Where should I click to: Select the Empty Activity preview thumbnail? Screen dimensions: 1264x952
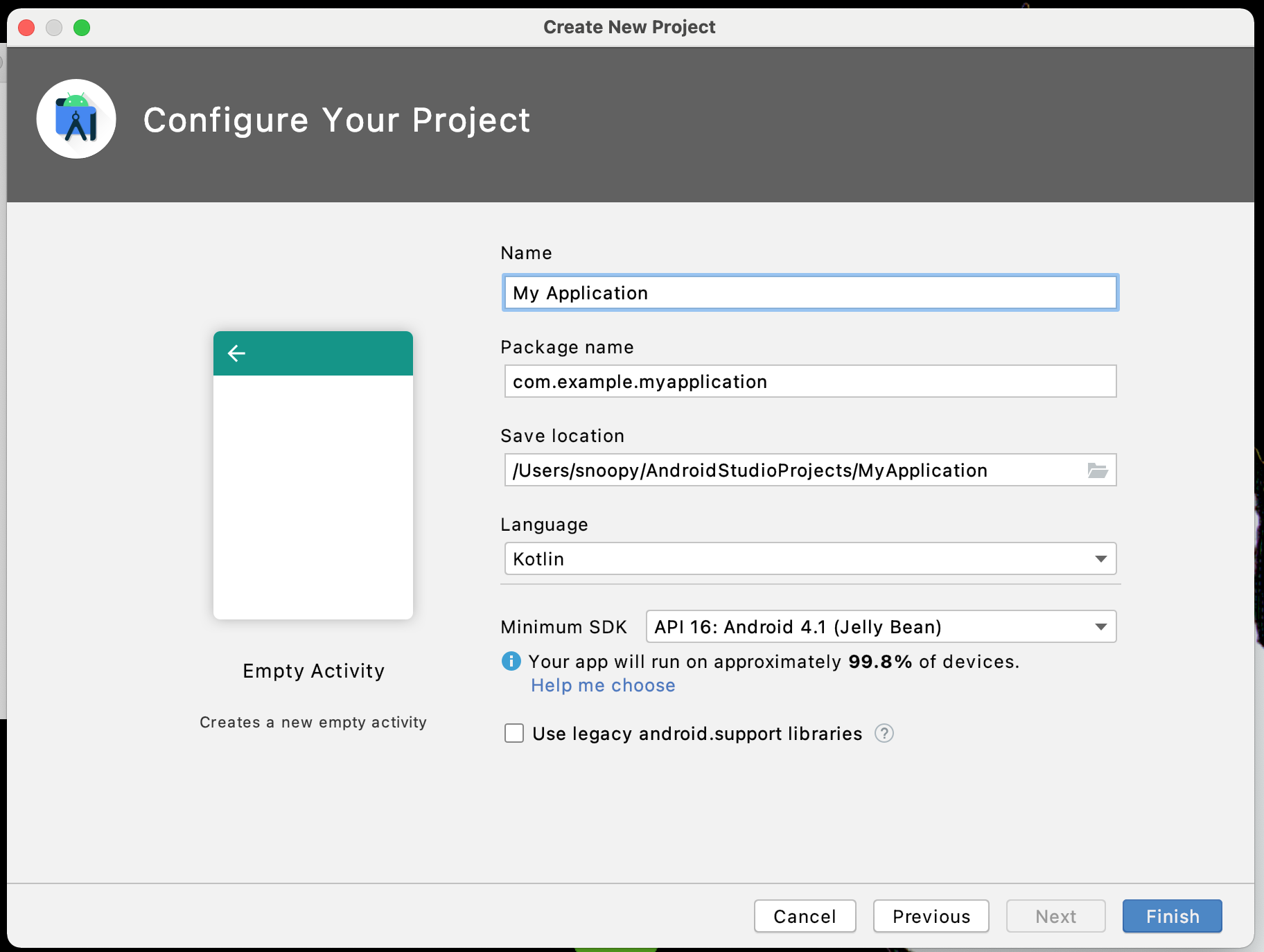pos(313,475)
